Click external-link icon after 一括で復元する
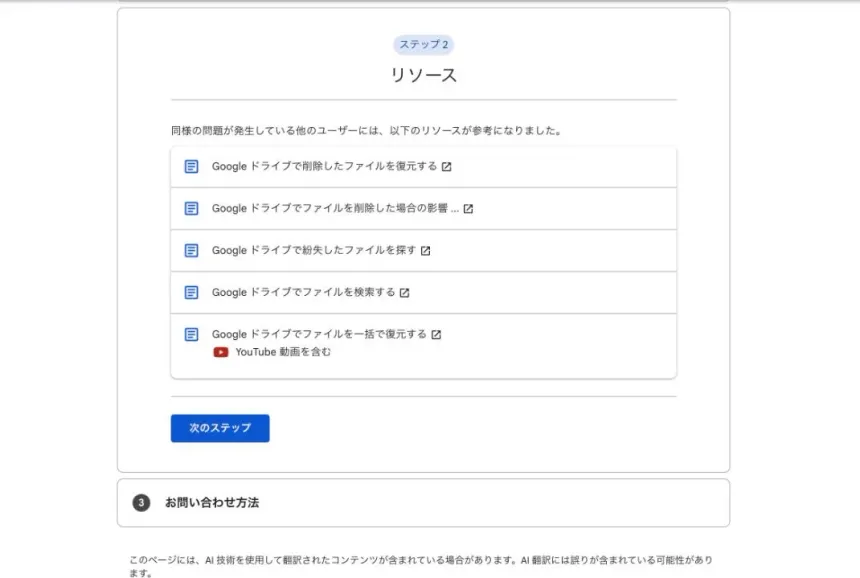 [x=436, y=335]
